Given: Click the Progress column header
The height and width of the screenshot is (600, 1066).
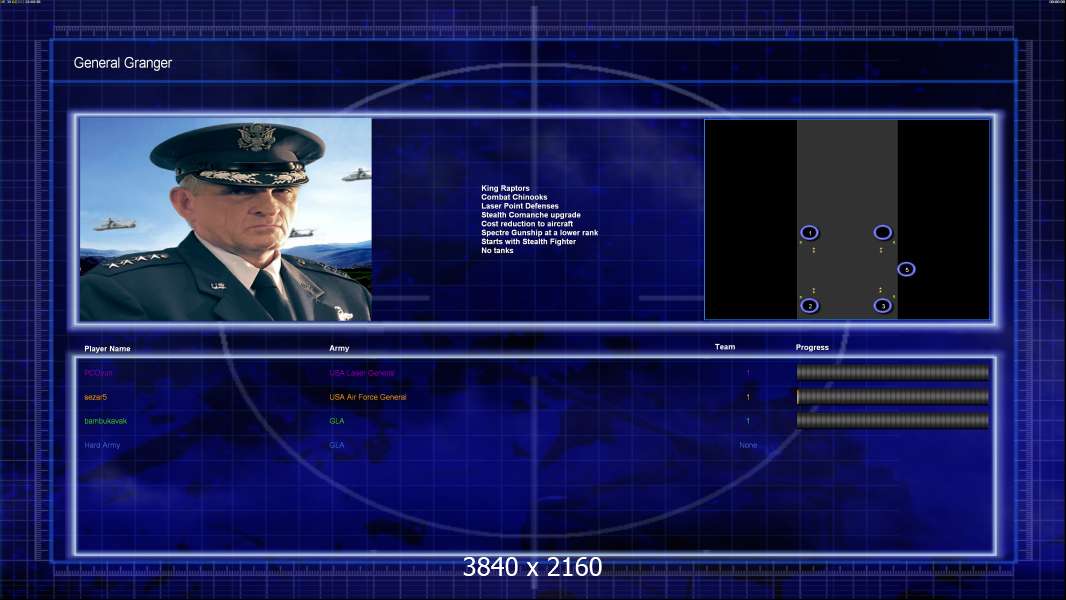Looking at the screenshot, I should [812, 347].
